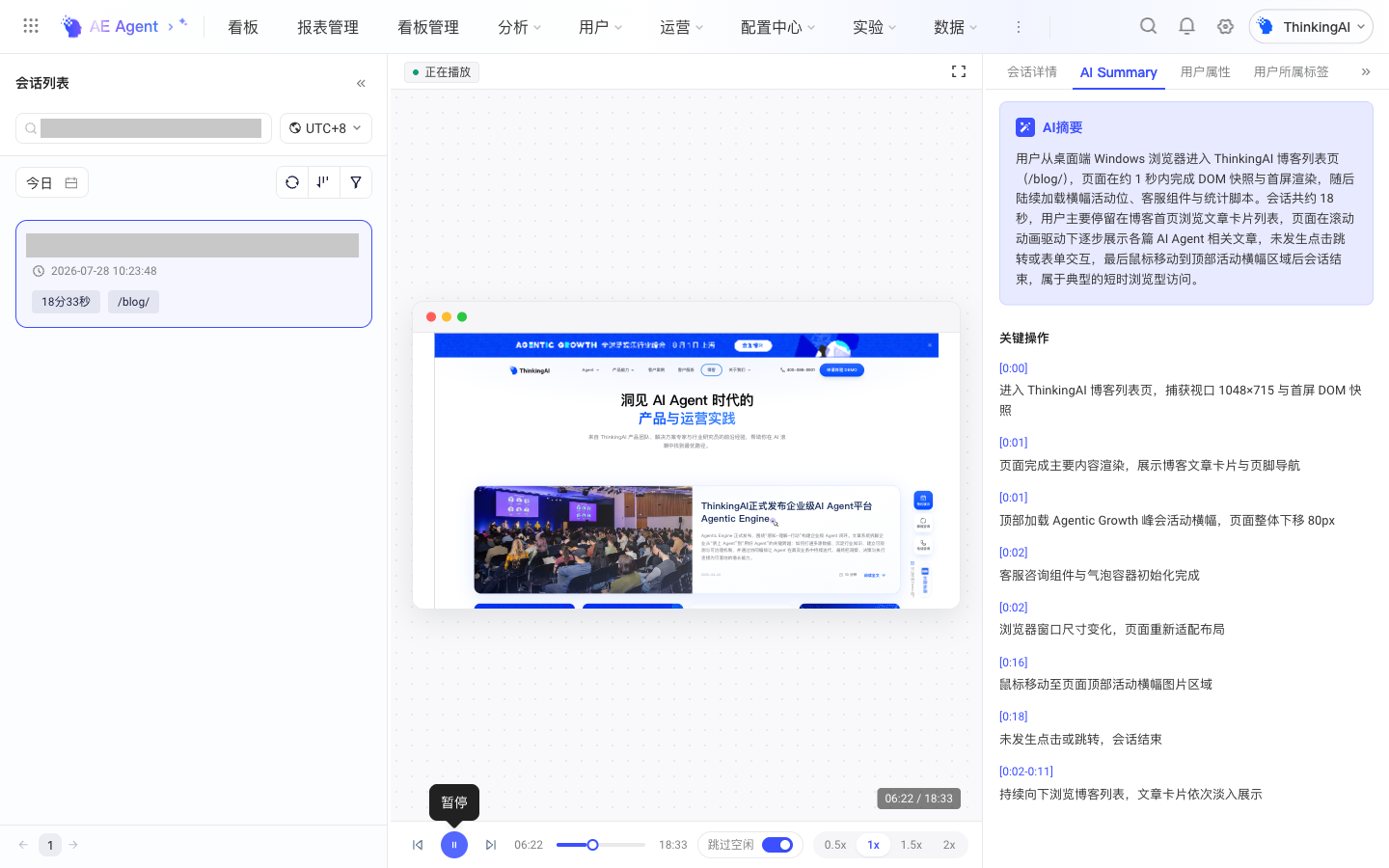Expand the 配置中心 menu
This screenshot has width=1389, height=868.
[777, 27]
